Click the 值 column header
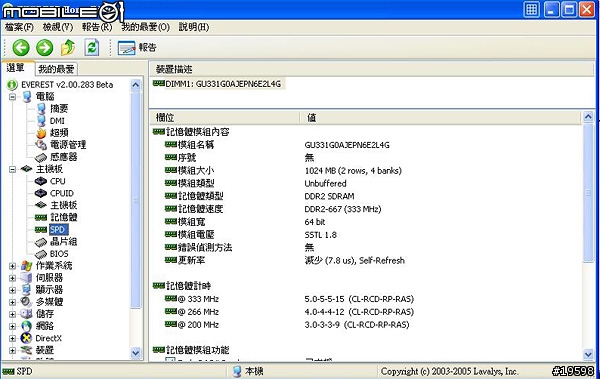Viewport: 600px width, 379px height. point(440,118)
